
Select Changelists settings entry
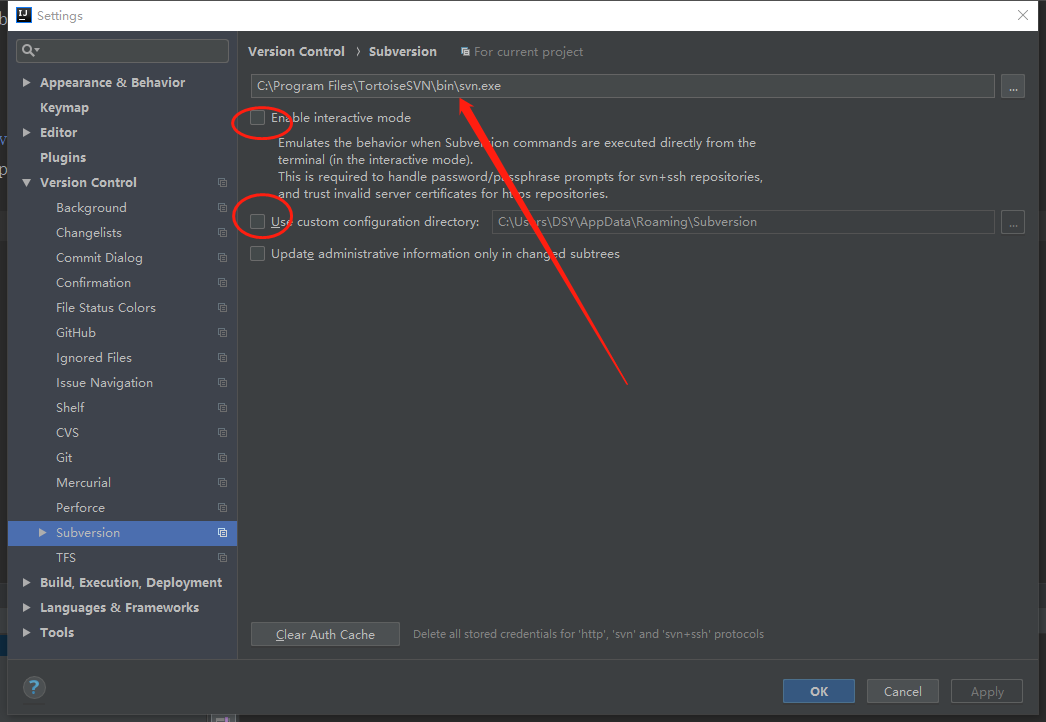point(89,233)
